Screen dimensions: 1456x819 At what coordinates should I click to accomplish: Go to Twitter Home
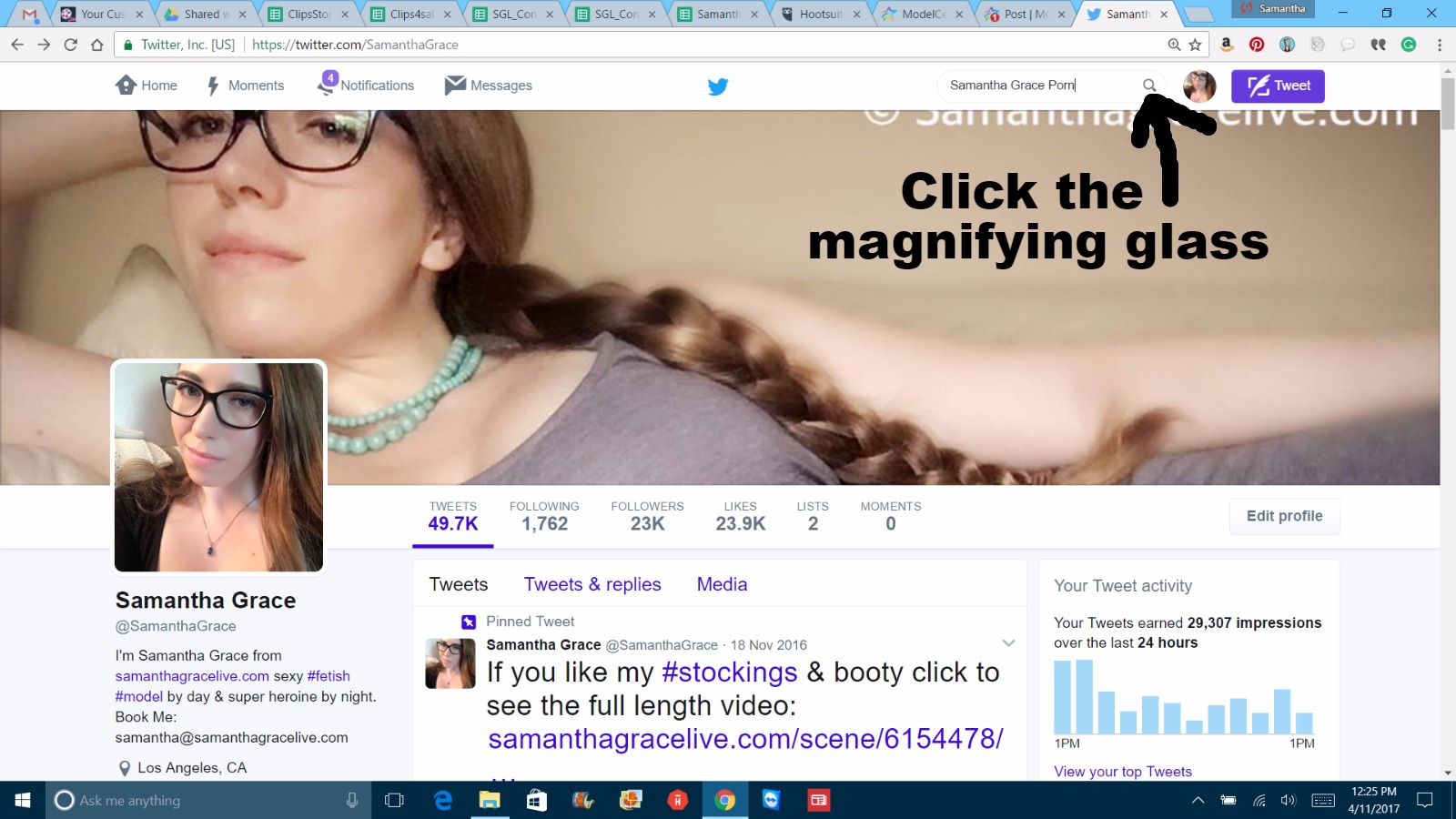coord(147,86)
